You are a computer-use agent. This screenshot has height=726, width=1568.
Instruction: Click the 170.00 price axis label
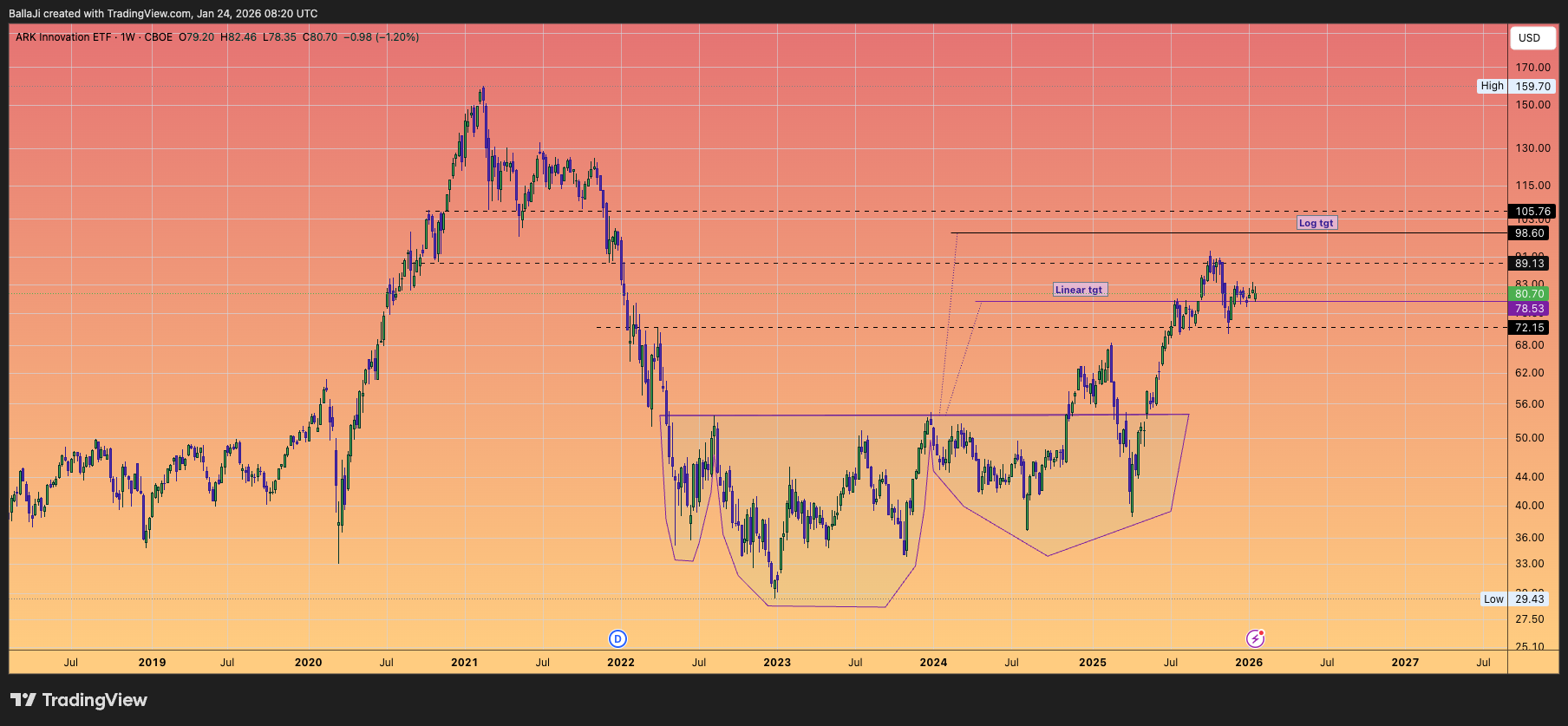pos(1532,68)
